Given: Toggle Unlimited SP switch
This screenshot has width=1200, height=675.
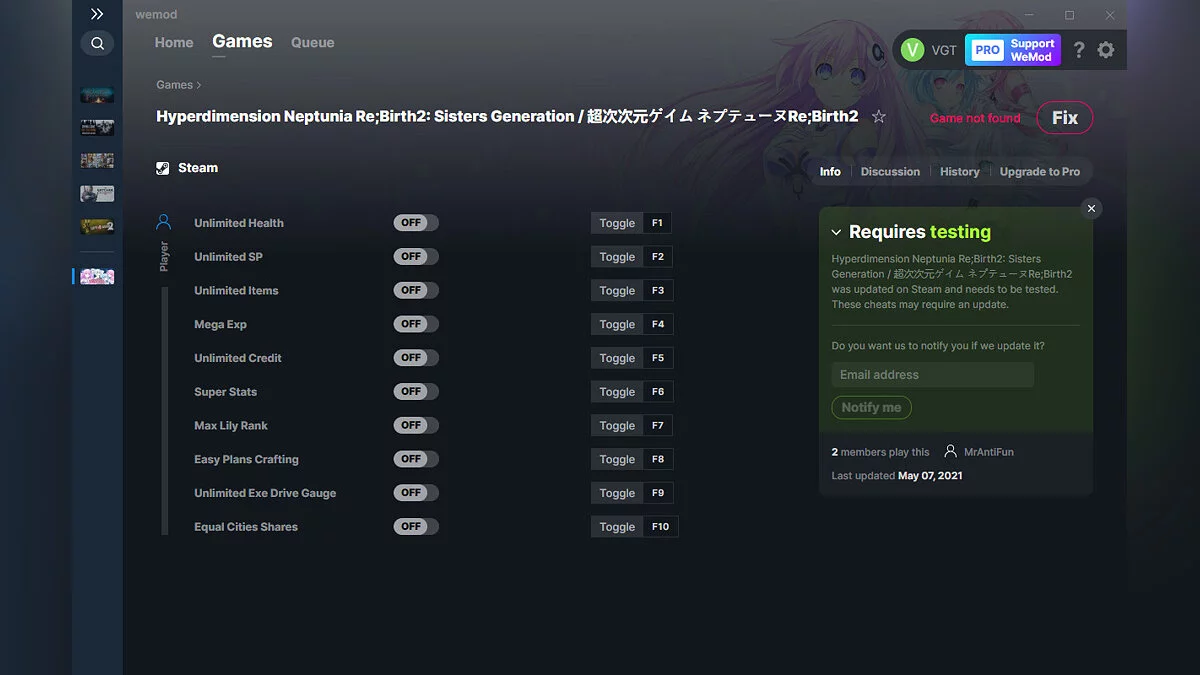Looking at the screenshot, I should click(416, 257).
